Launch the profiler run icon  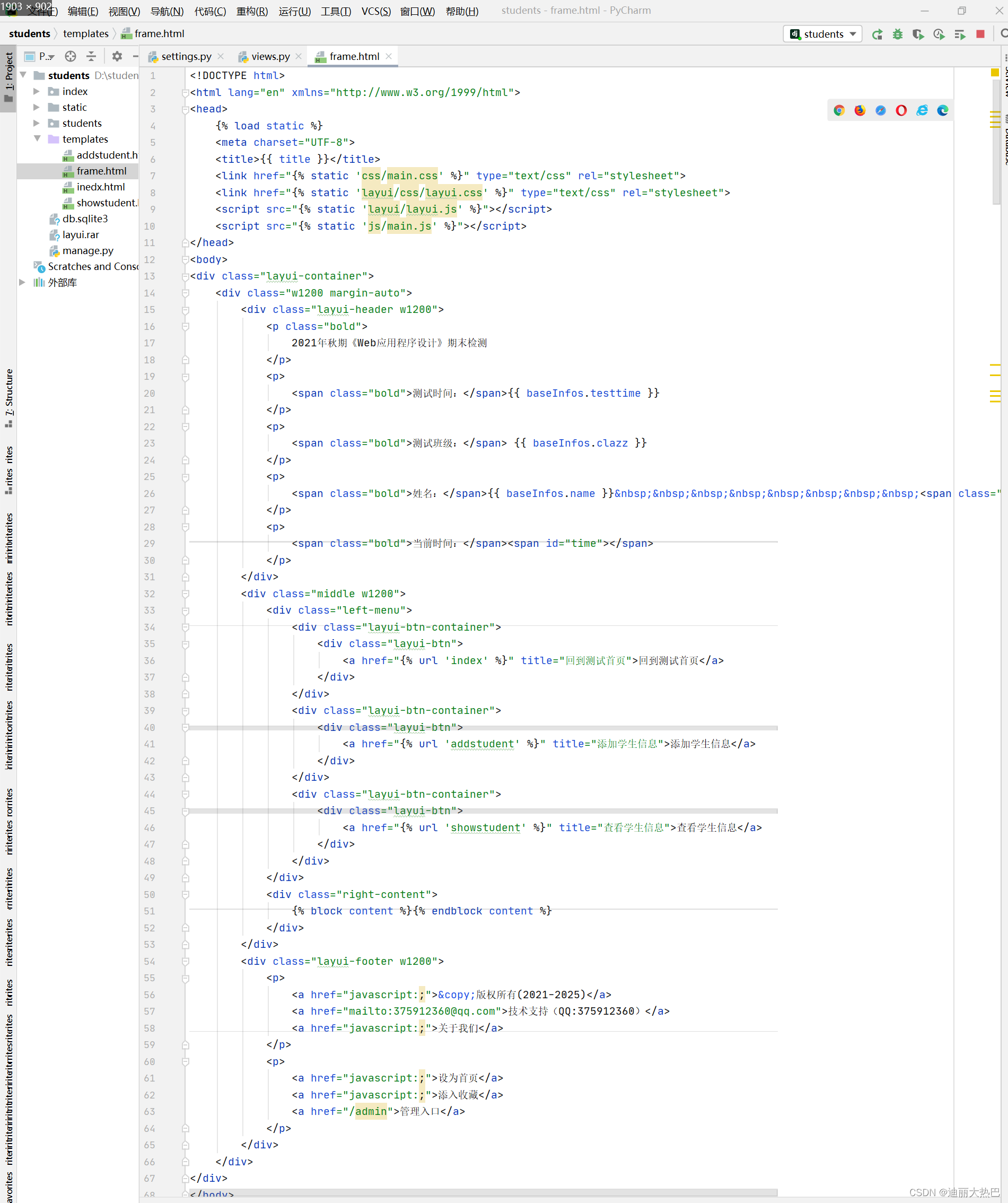(x=939, y=34)
